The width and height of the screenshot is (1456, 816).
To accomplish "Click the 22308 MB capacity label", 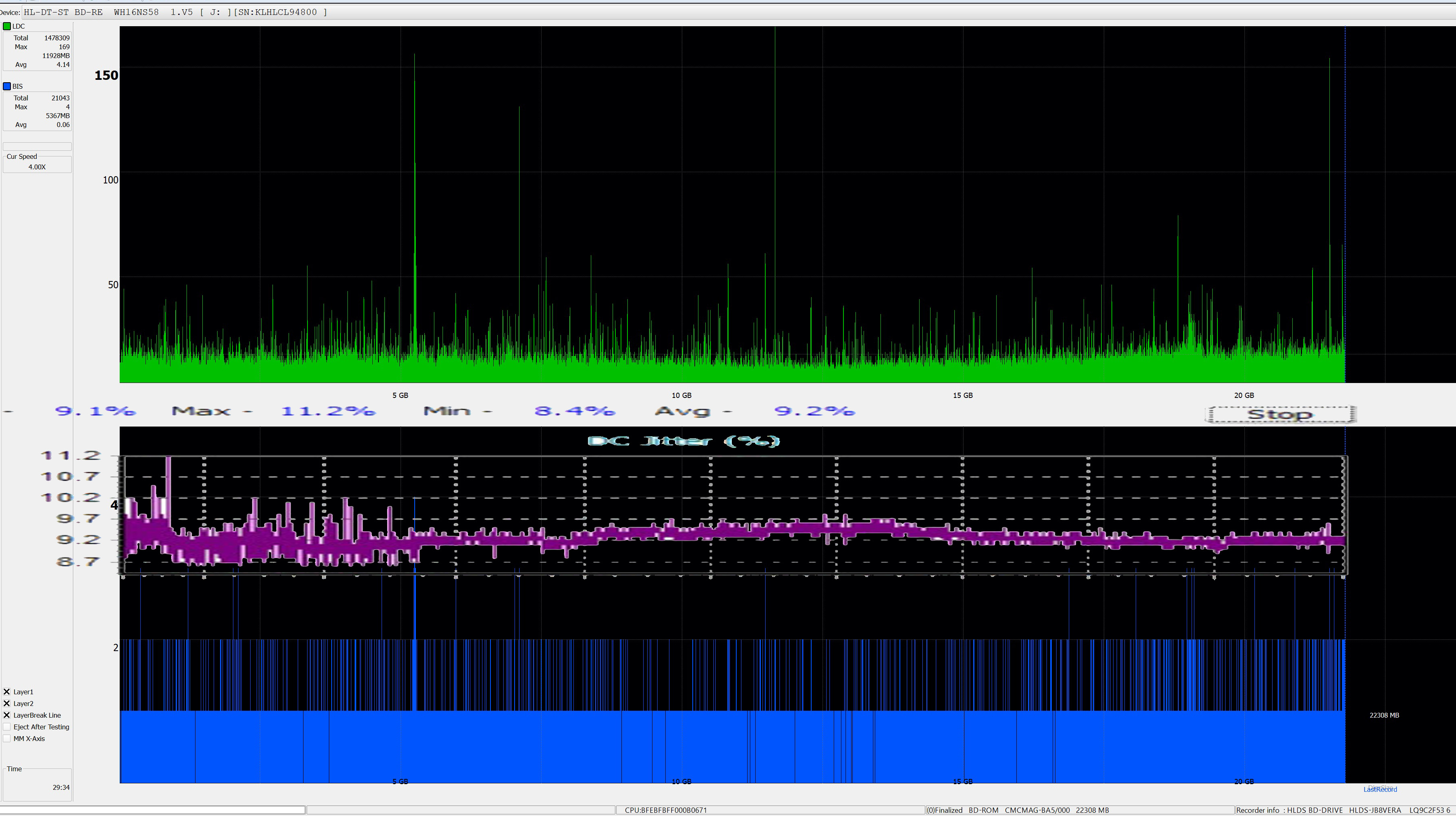I will click(1384, 715).
